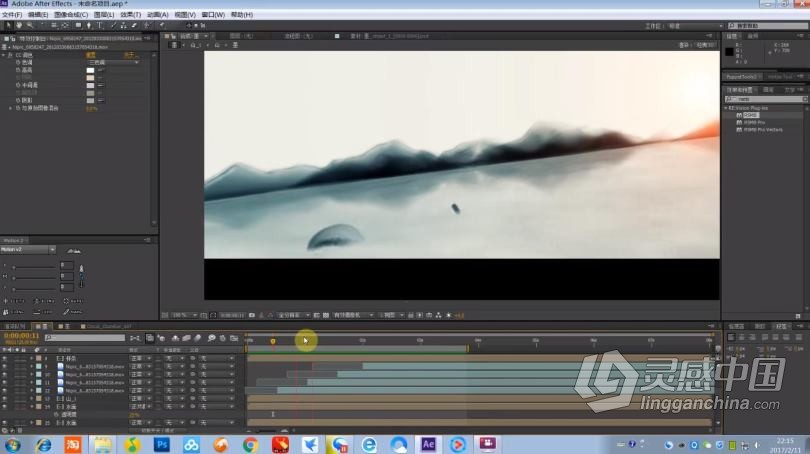Viewport: 810px width, 454px height.
Task: Click the 高光 white color swatch
Action: (90, 70)
